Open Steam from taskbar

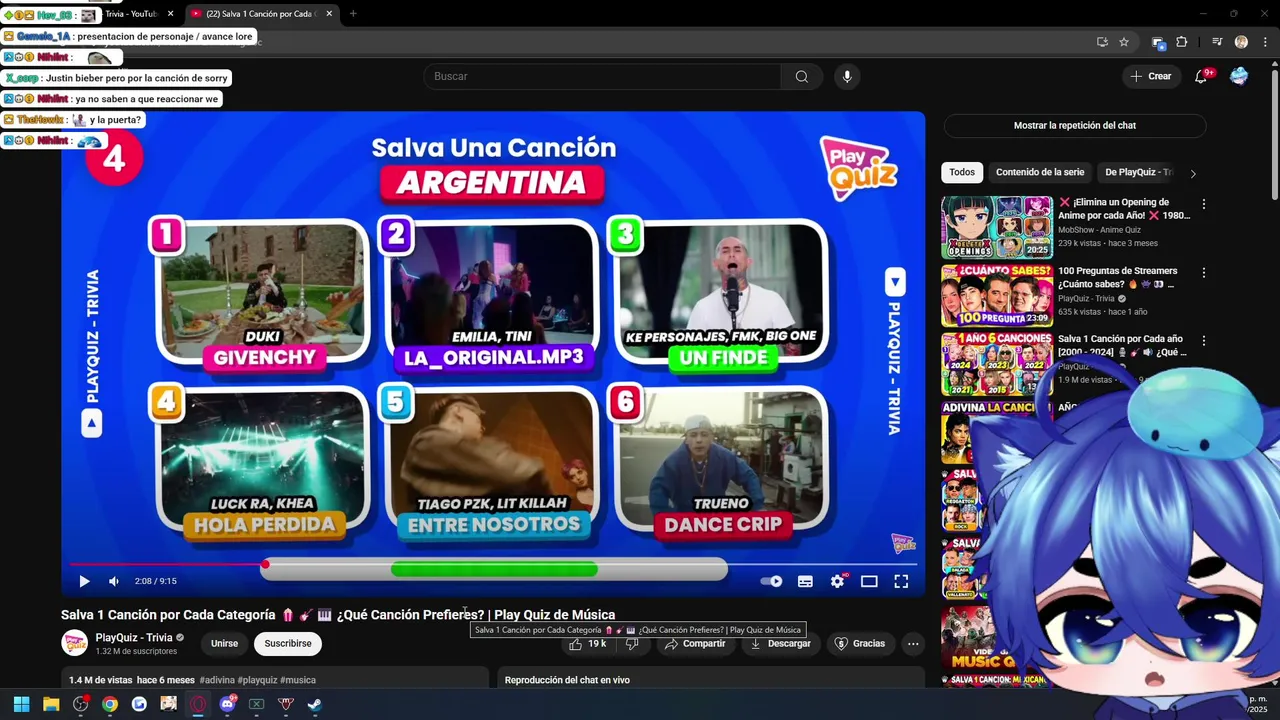(315, 704)
